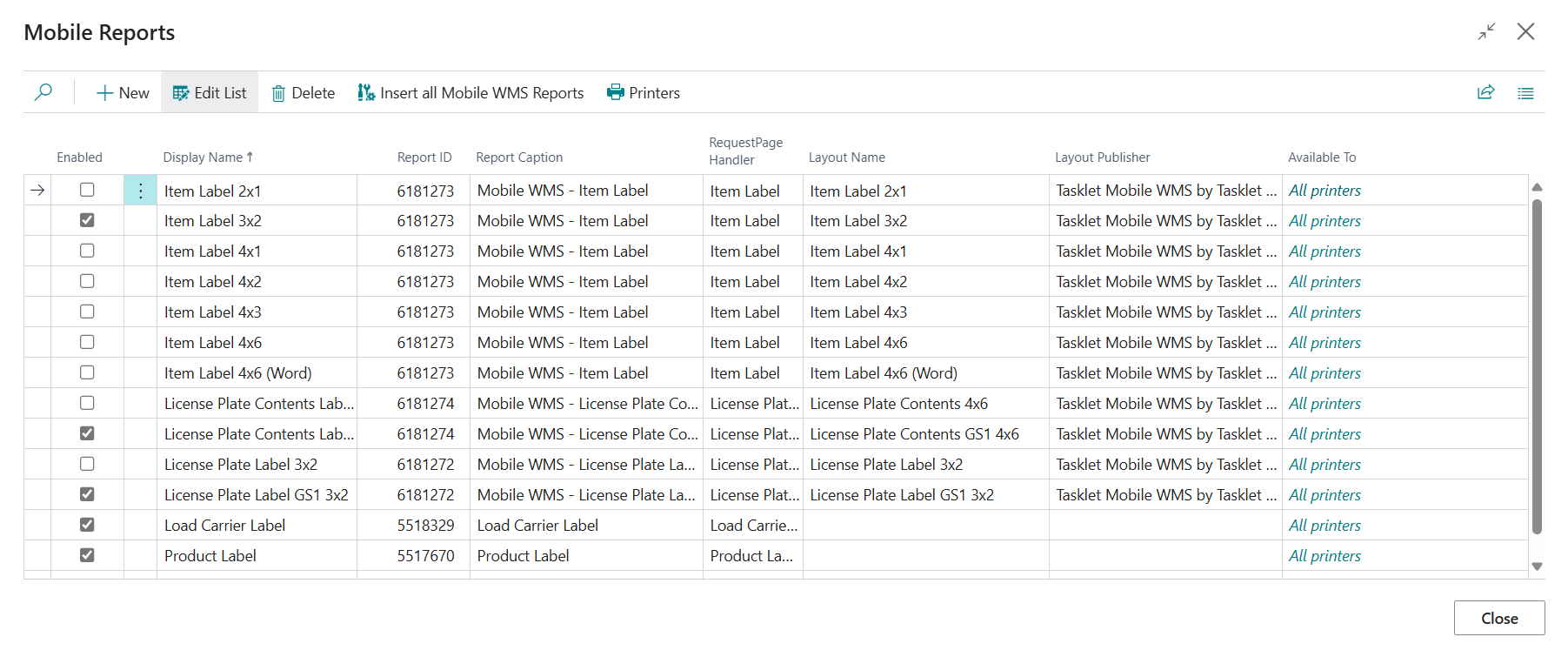Select the License Plate Label 3x2 display name

(257, 465)
